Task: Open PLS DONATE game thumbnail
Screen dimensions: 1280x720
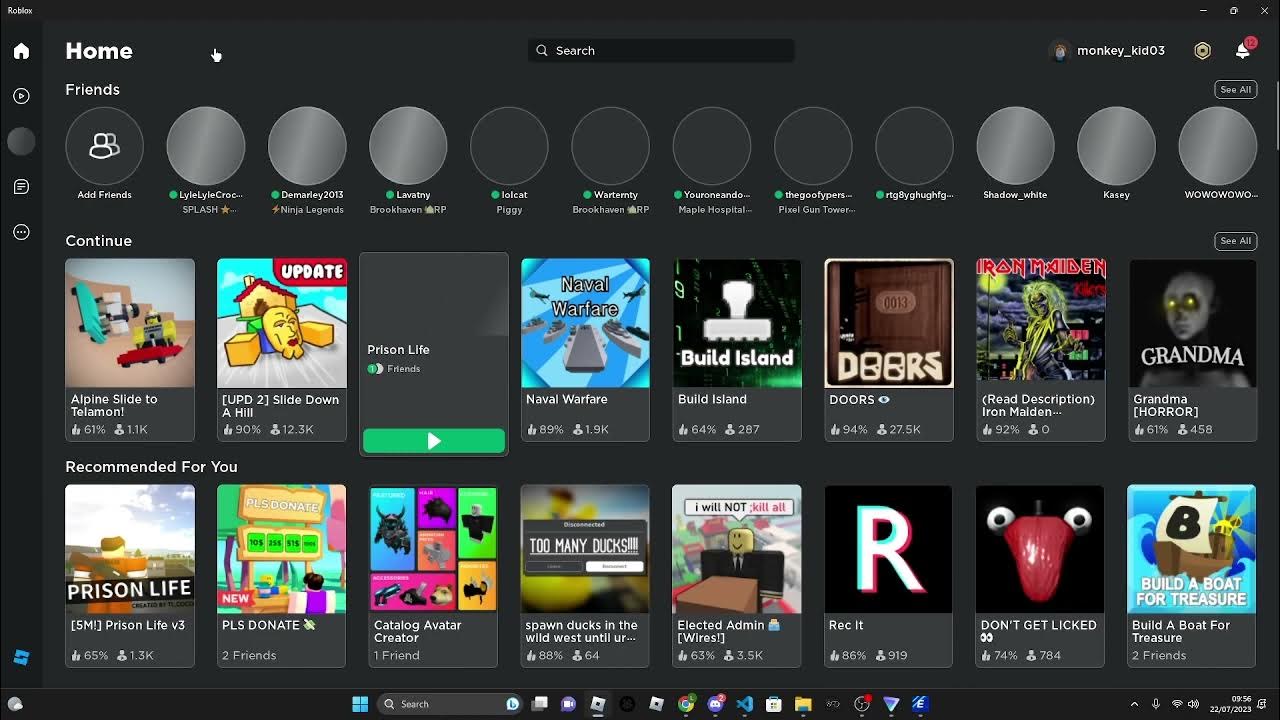Action: tap(282, 549)
